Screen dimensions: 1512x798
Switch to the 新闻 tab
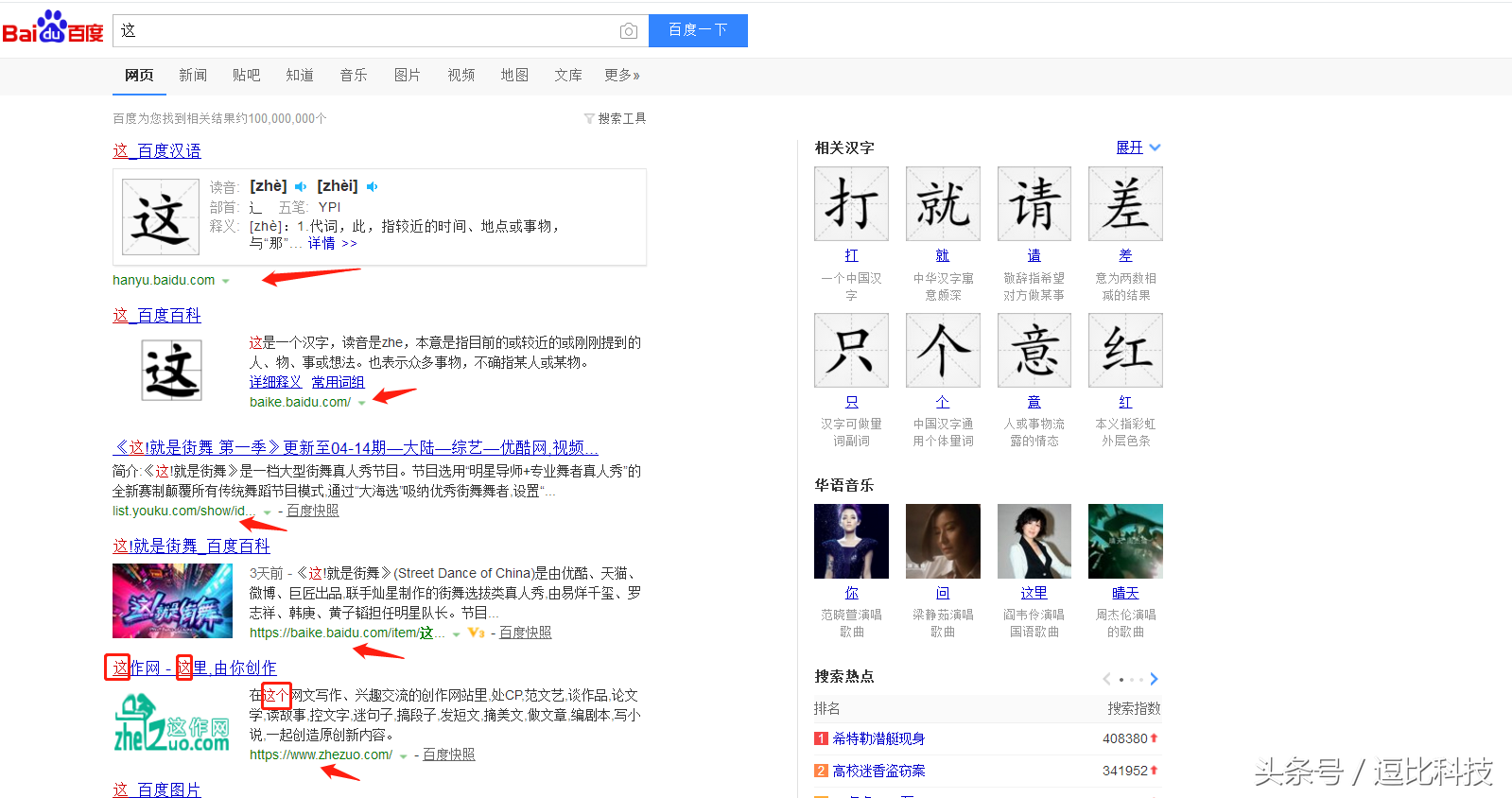click(193, 75)
